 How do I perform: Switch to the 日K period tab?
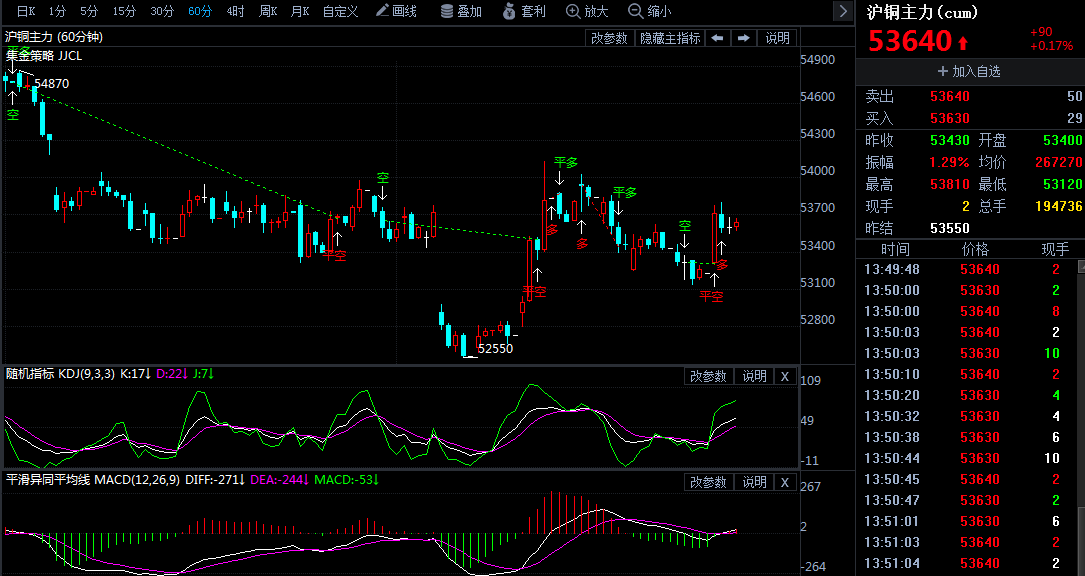tap(26, 11)
